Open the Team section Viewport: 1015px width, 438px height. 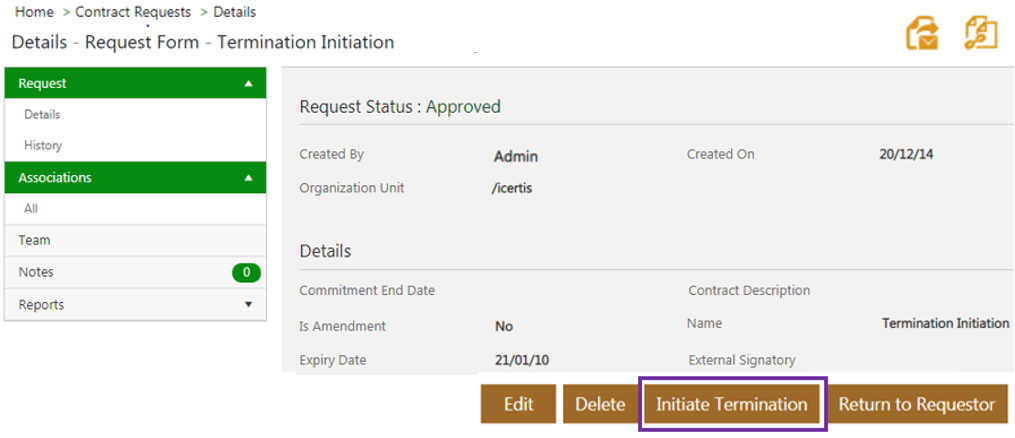35,241
